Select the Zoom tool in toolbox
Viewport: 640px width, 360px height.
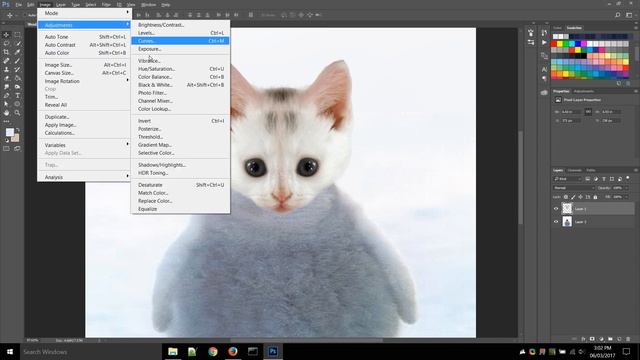click(x=17, y=113)
